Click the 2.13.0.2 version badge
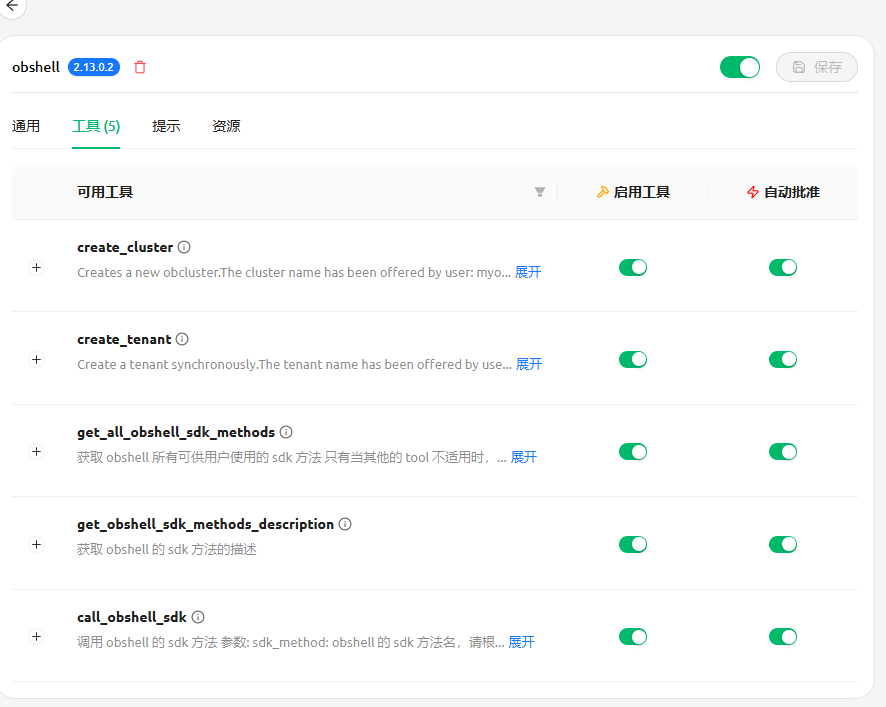 click(94, 67)
